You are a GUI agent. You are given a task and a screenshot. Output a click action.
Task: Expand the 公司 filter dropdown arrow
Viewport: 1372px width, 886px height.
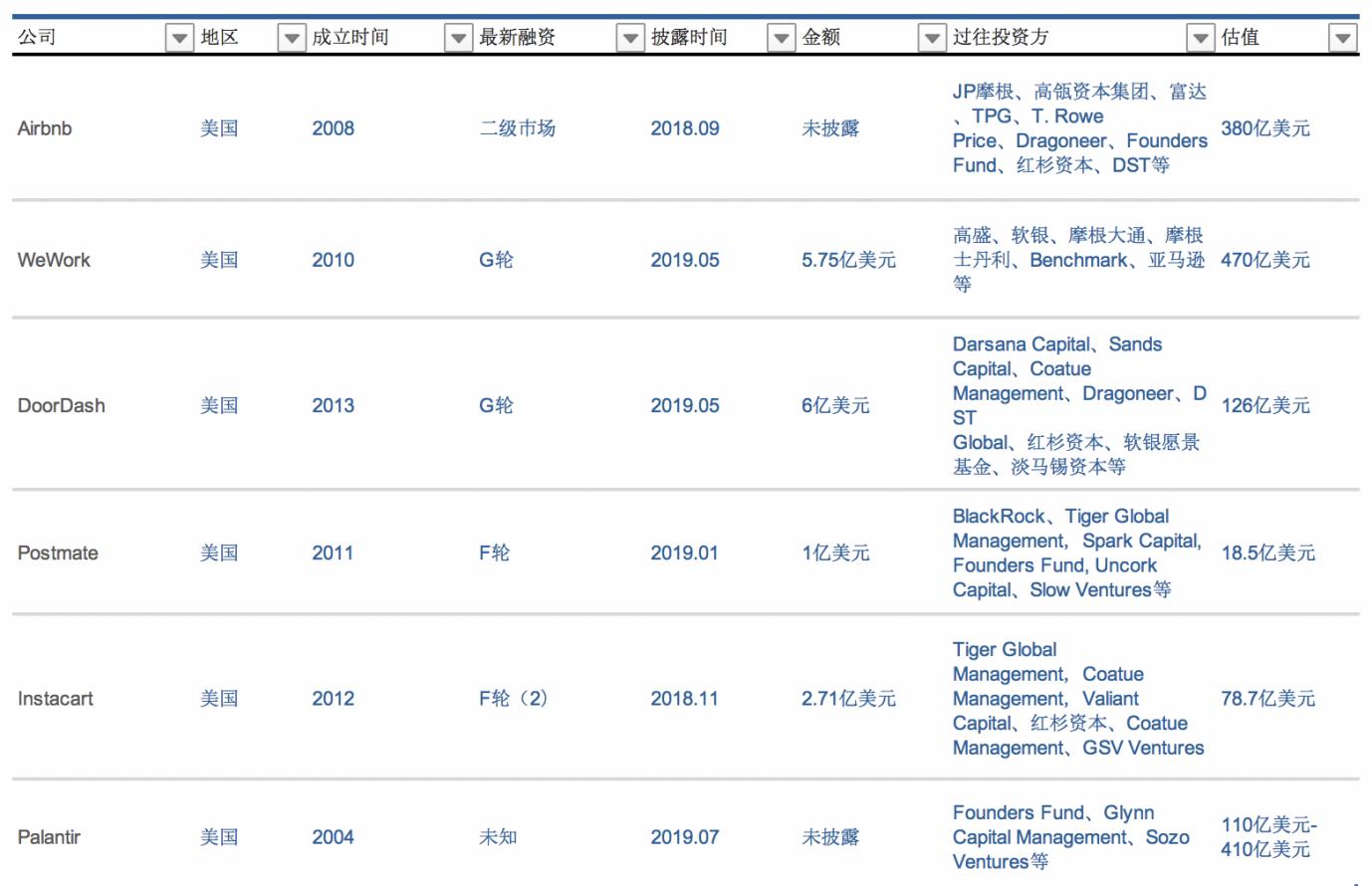pos(177,37)
